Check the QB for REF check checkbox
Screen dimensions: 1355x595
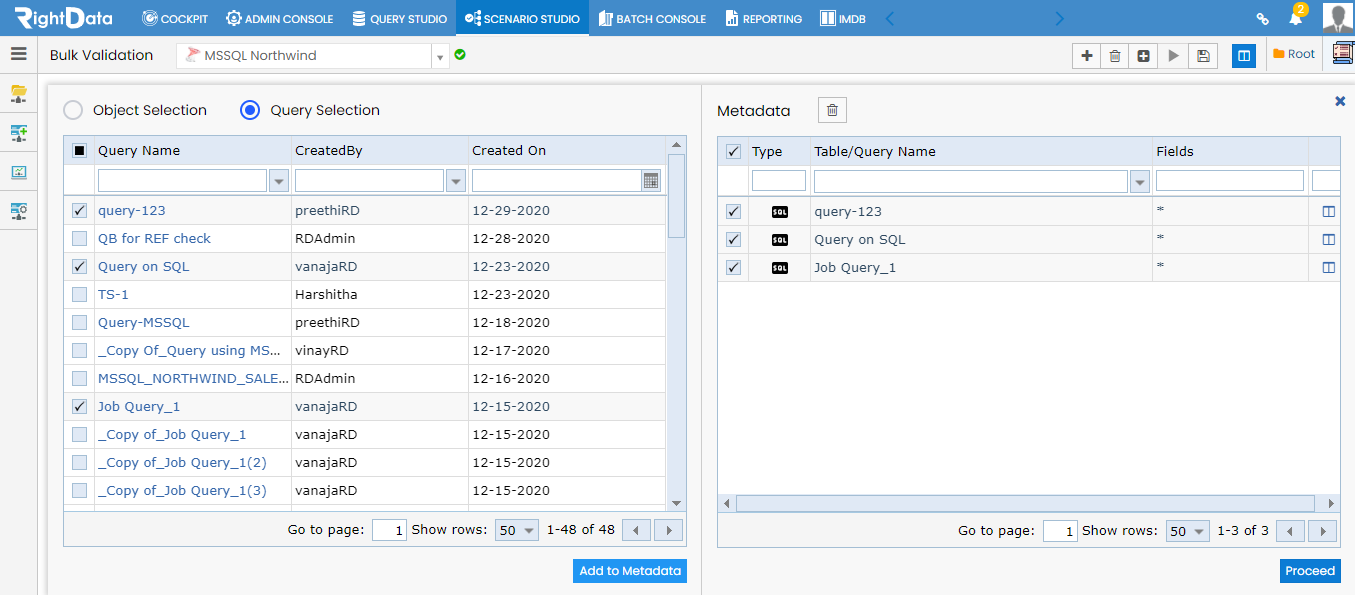[79, 239]
